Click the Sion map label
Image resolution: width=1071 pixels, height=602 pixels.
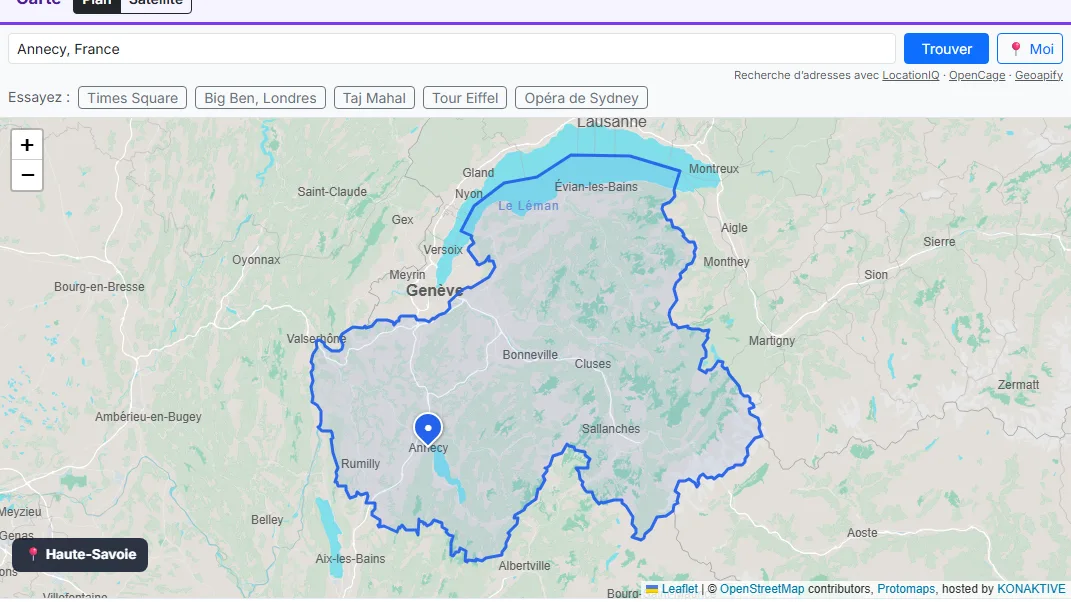pyautogui.click(x=876, y=275)
